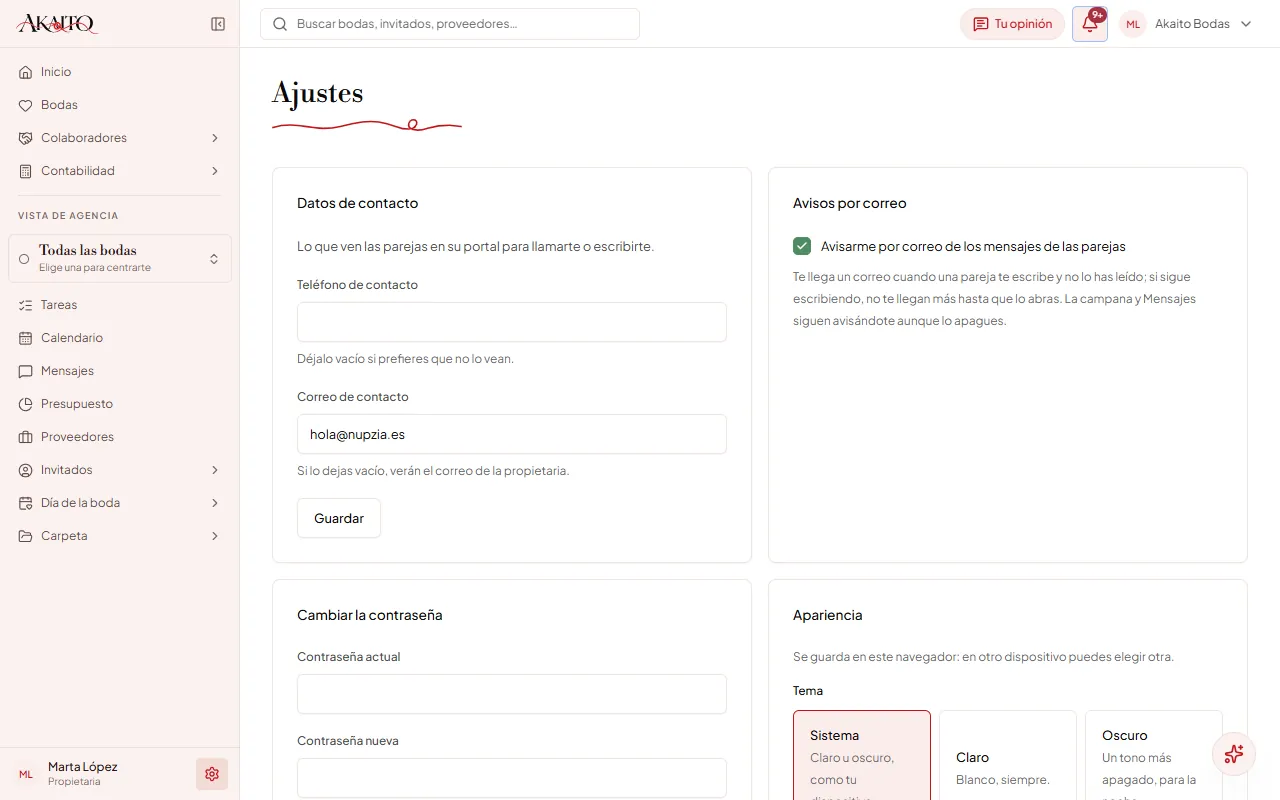
Task: Click the heart icon beside Bodas
Action: 26,105
